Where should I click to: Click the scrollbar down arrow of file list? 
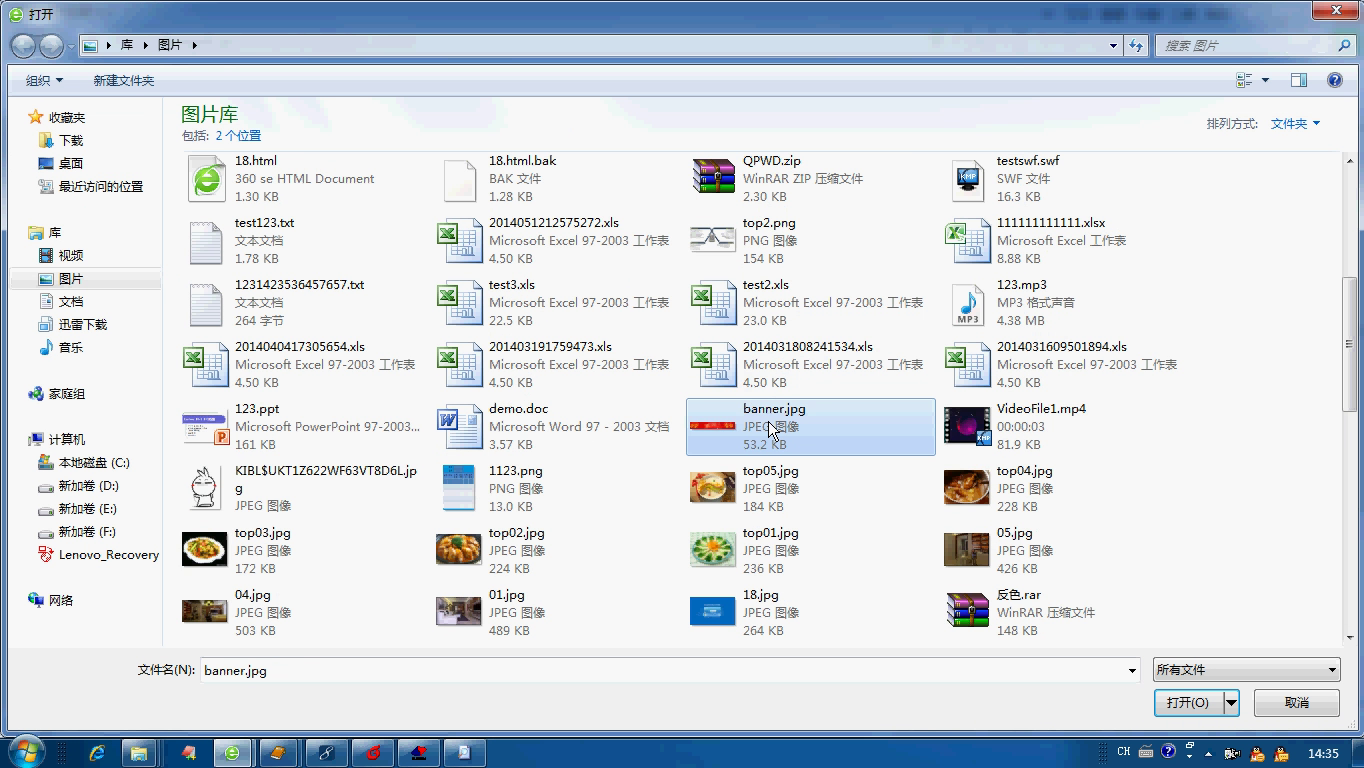pos(1349,637)
